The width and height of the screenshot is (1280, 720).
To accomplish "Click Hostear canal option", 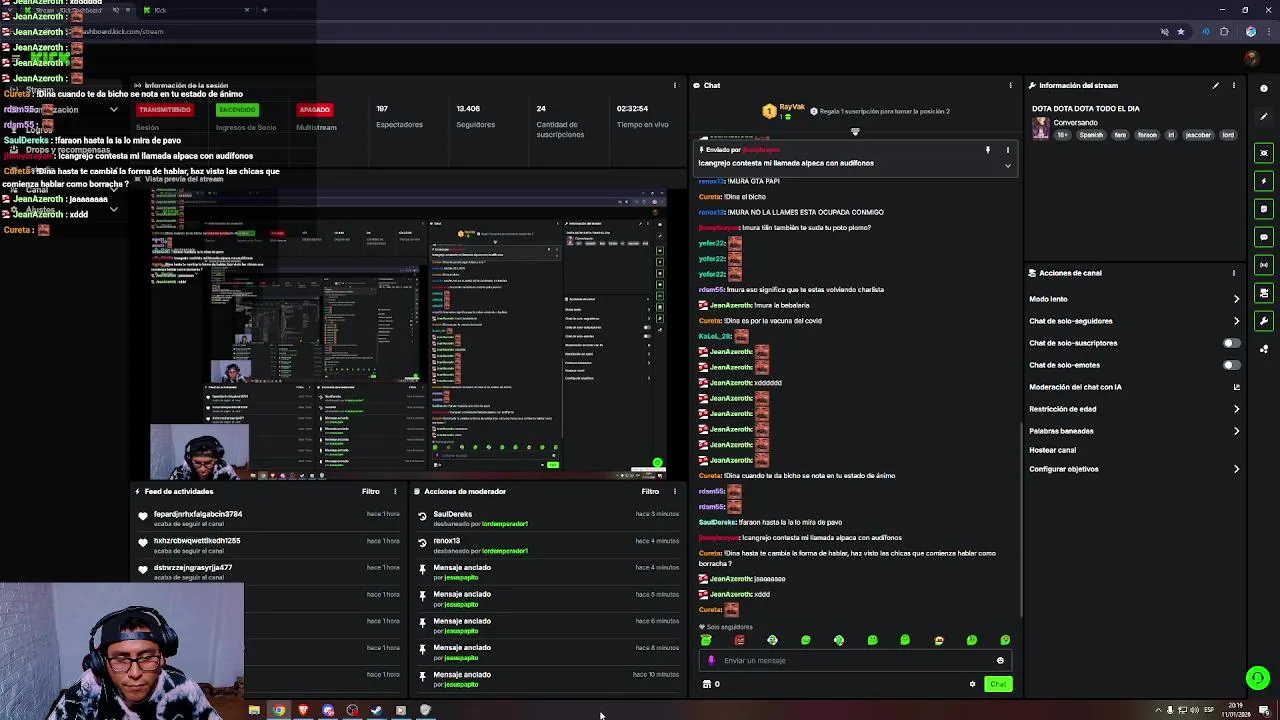I will click(1052, 450).
